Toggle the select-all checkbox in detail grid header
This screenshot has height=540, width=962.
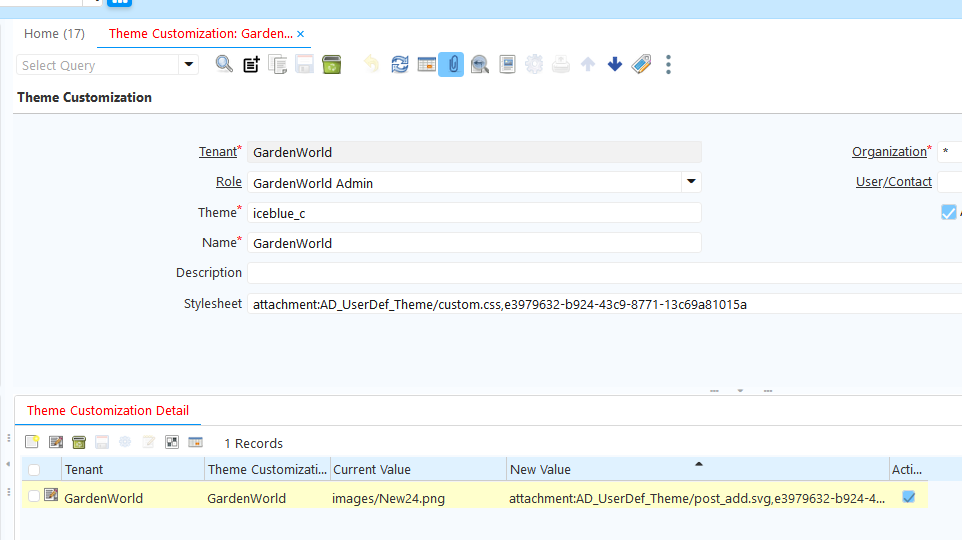(34, 469)
